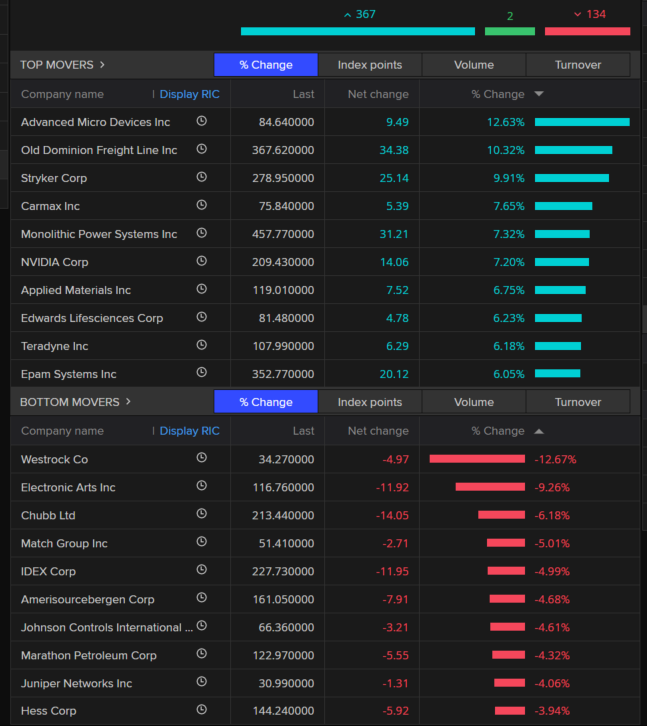Image resolution: width=647 pixels, height=726 pixels.
Task: Open Electronic Arts Inc company name
Action: tap(68, 488)
